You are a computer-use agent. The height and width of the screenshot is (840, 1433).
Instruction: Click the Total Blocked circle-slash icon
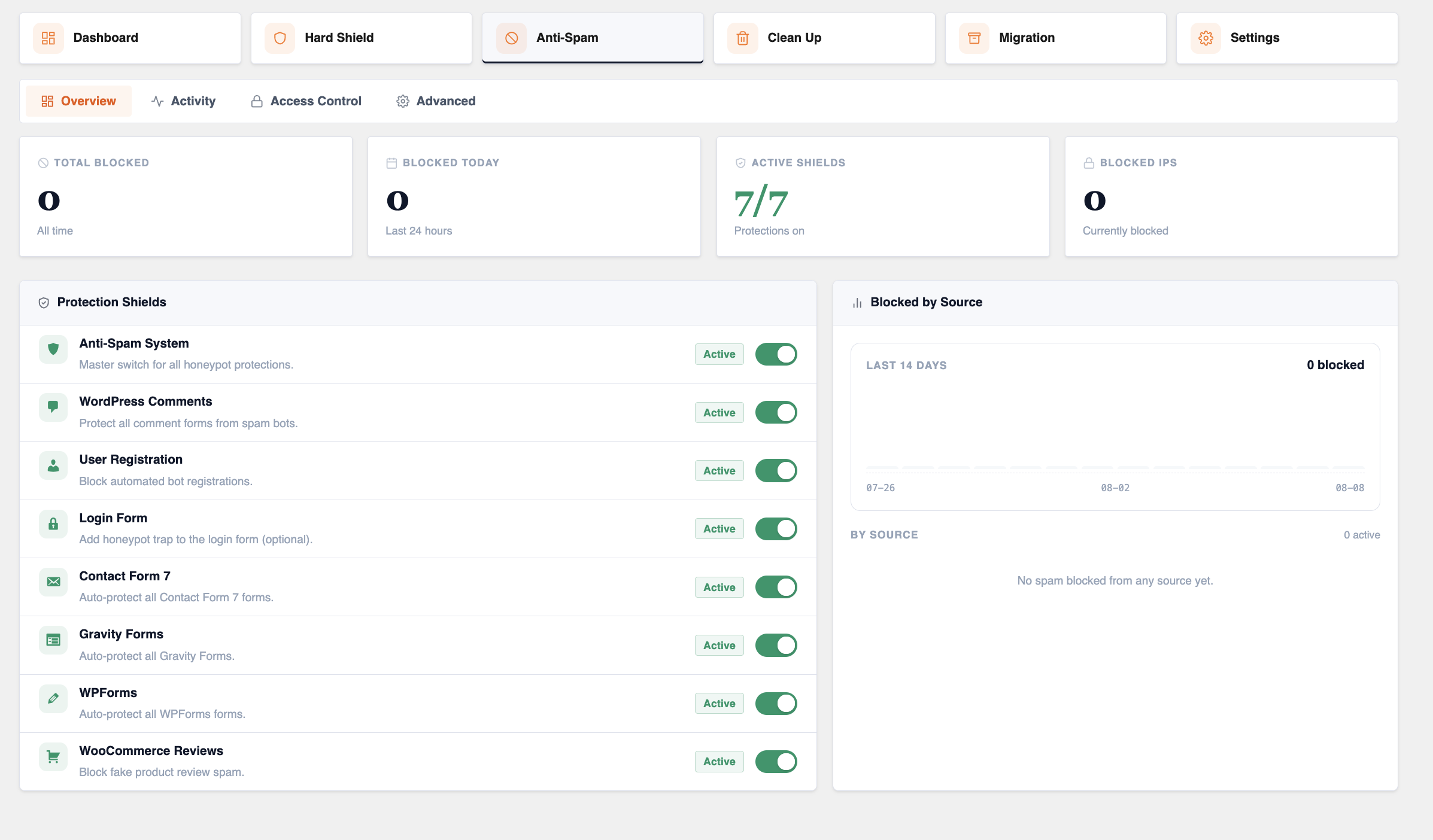[43, 163]
